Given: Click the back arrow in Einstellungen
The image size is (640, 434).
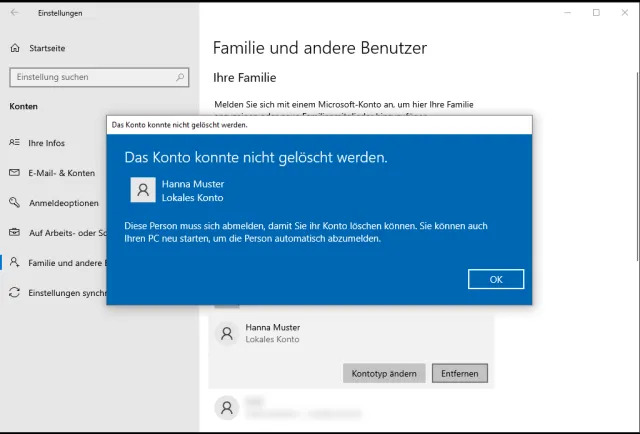Looking at the screenshot, I should click(x=15, y=13).
